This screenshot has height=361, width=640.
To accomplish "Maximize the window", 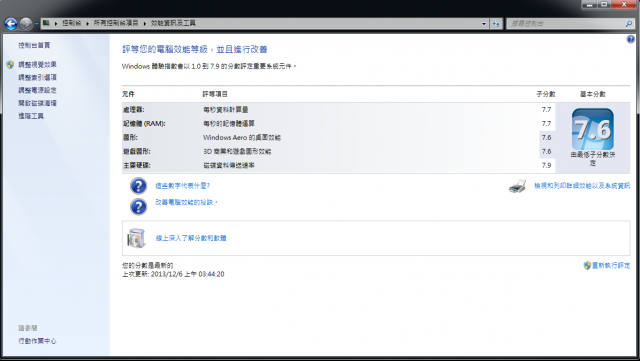I will point(604,4).
